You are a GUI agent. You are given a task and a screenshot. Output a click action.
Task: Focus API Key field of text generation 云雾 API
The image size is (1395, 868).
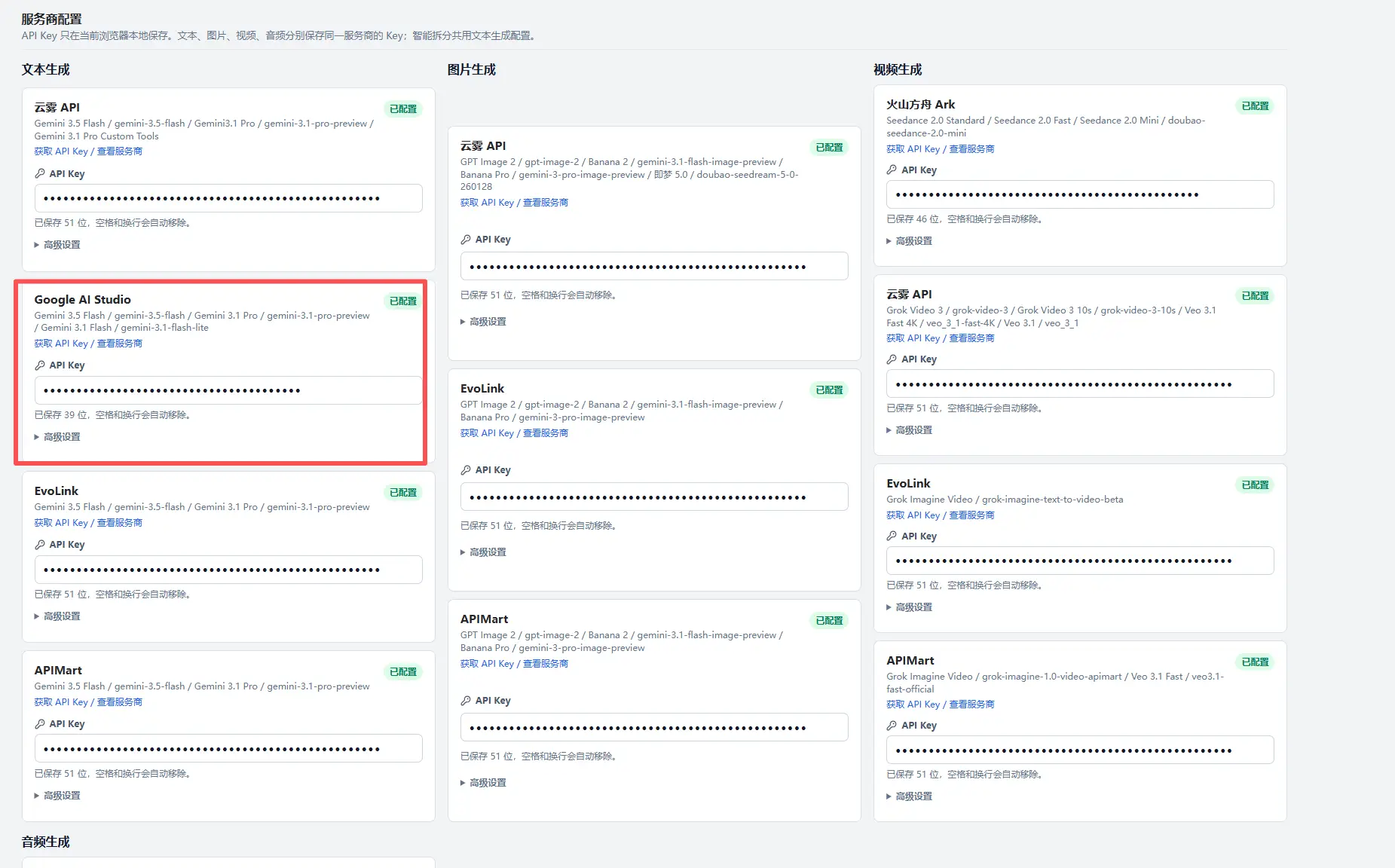click(228, 198)
